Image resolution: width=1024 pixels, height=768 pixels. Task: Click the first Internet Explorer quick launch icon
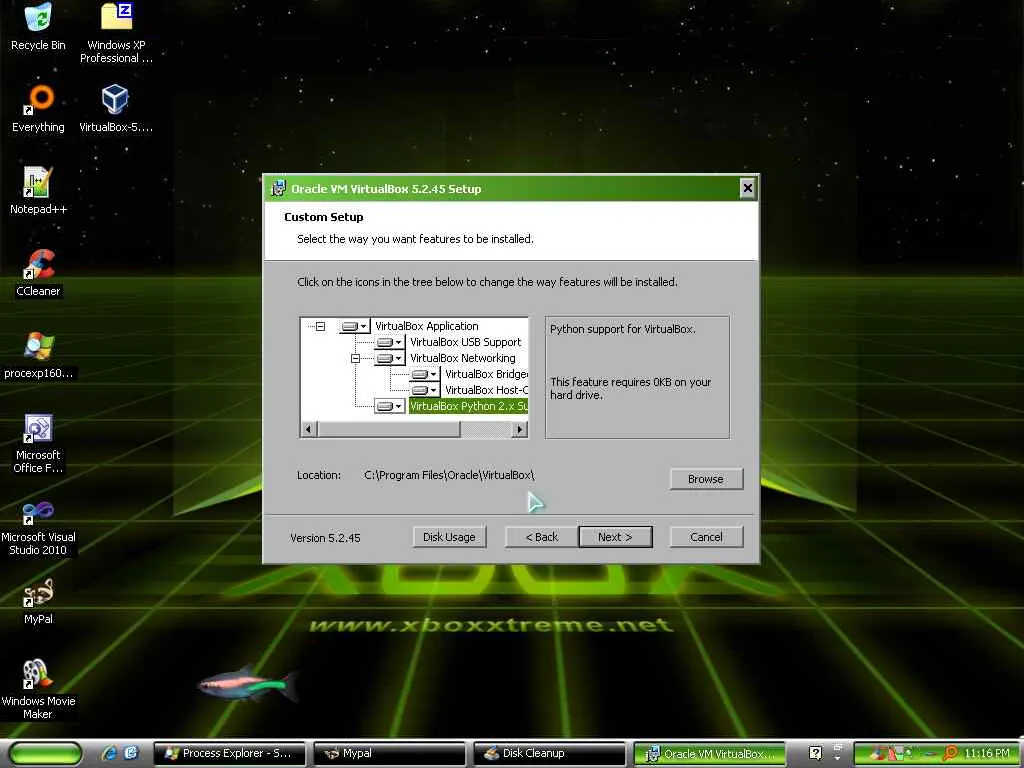pyautogui.click(x=110, y=753)
